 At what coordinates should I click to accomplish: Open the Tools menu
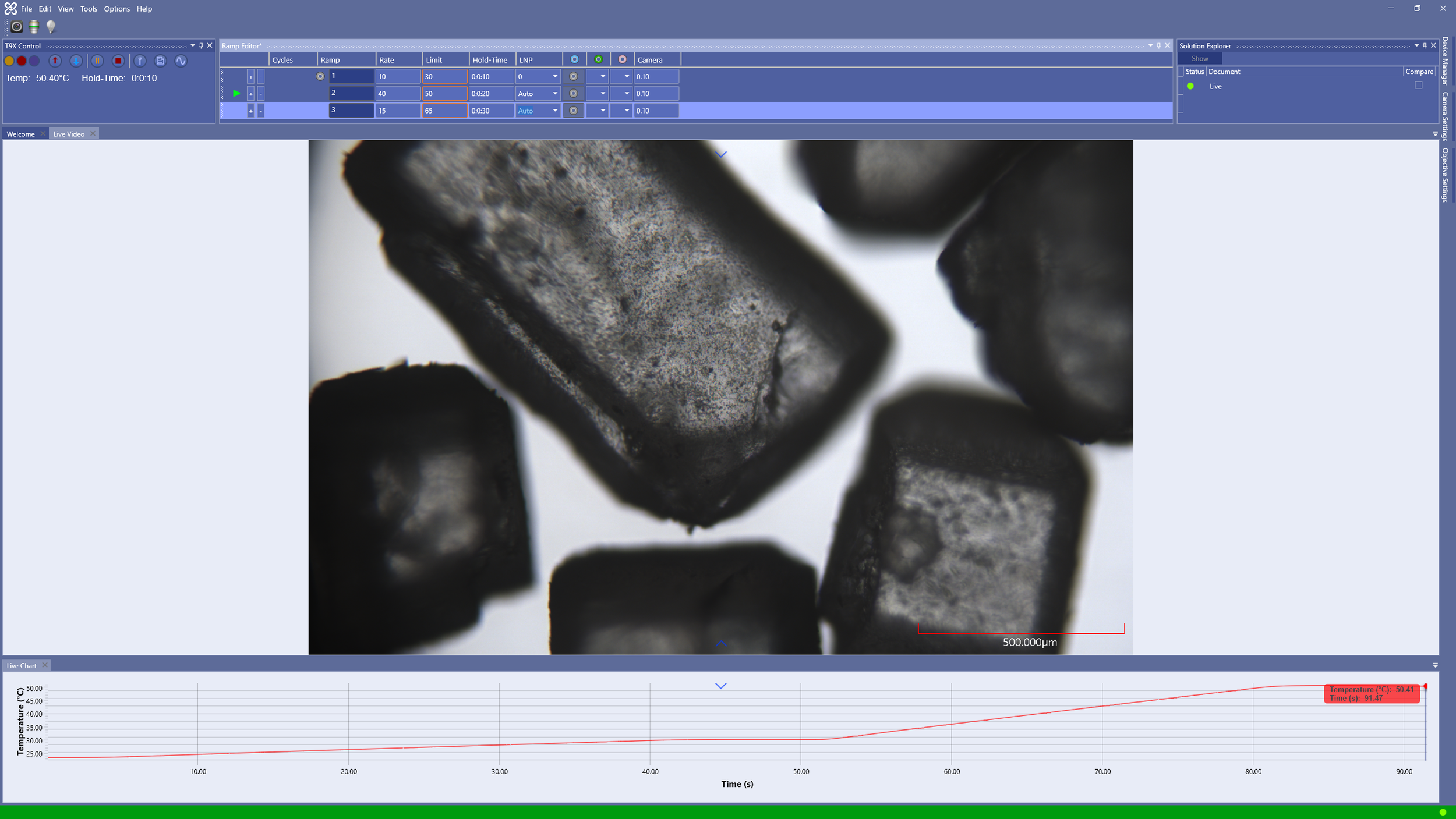click(88, 9)
